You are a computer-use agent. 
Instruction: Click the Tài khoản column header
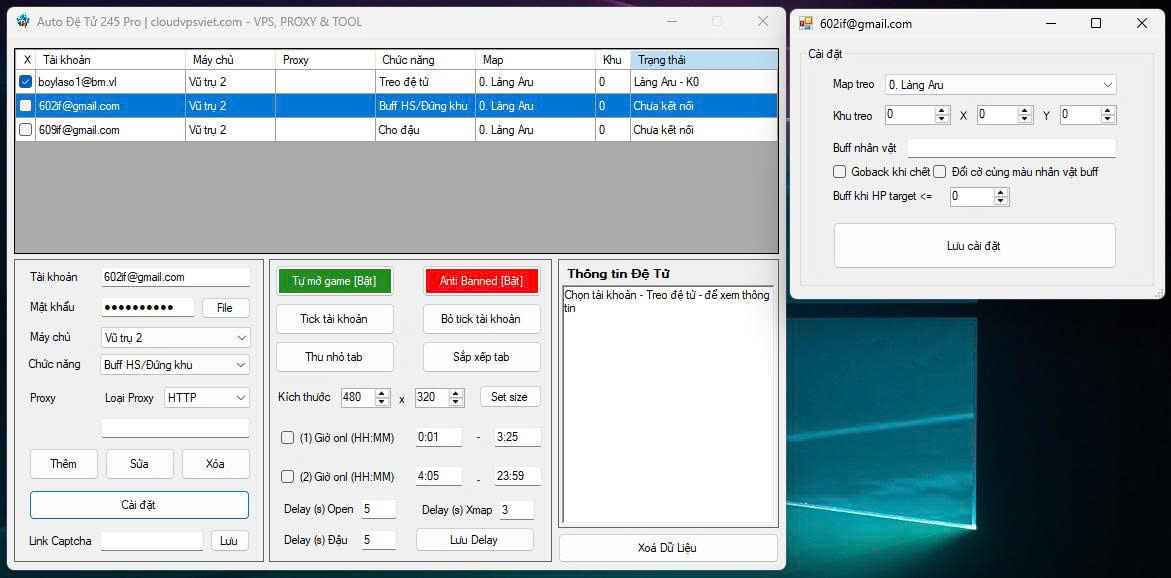click(x=110, y=60)
